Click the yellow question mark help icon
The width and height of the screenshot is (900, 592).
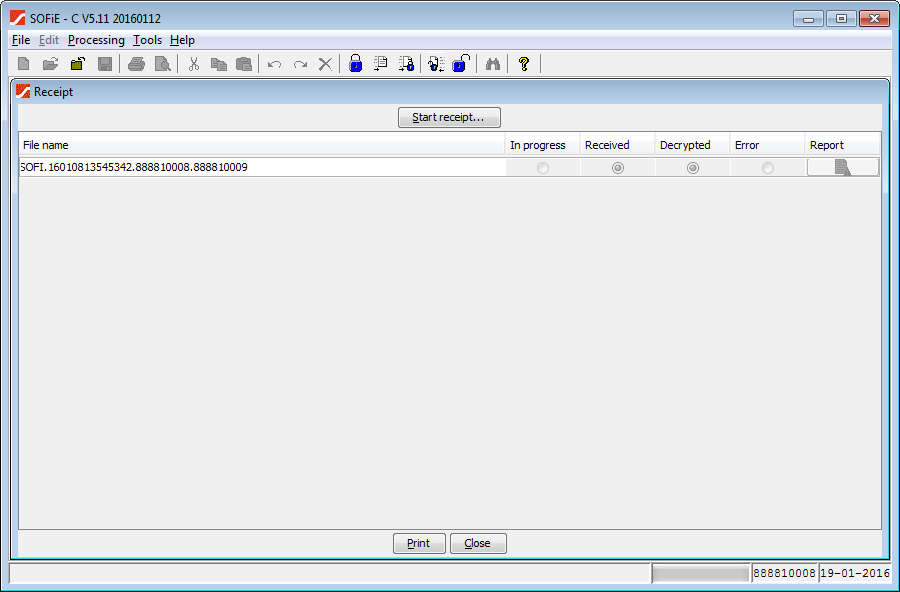tap(523, 64)
